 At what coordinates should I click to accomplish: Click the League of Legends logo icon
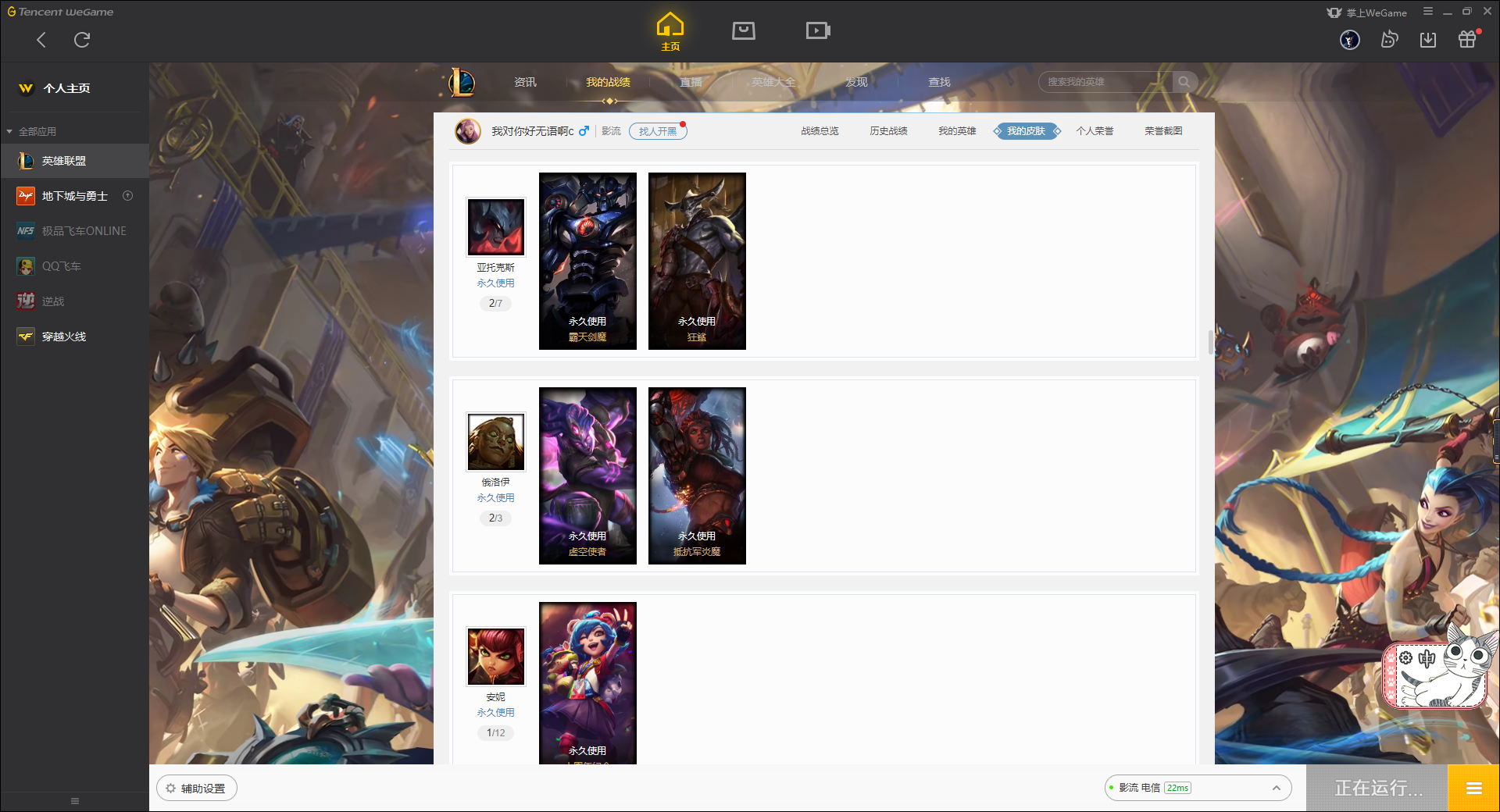coord(462,82)
